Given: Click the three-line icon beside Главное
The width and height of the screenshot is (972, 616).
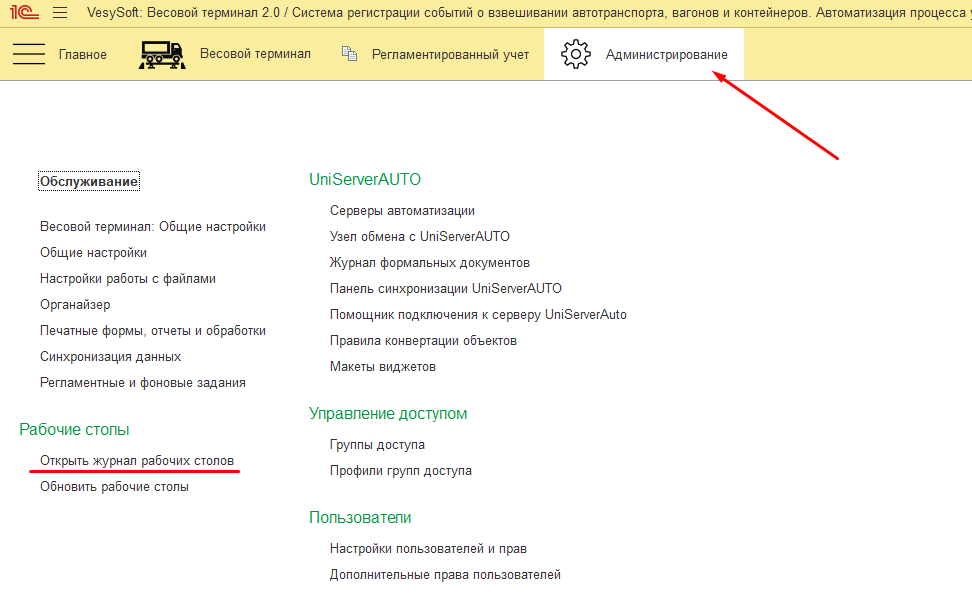Looking at the screenshot, I should tap(29, 54).
